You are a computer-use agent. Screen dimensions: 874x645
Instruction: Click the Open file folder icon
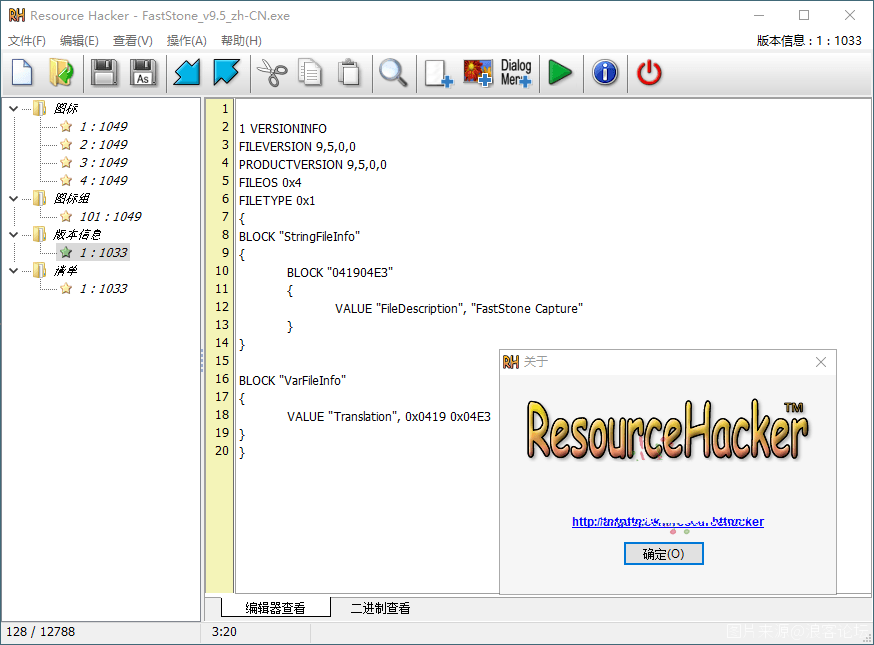61,73
